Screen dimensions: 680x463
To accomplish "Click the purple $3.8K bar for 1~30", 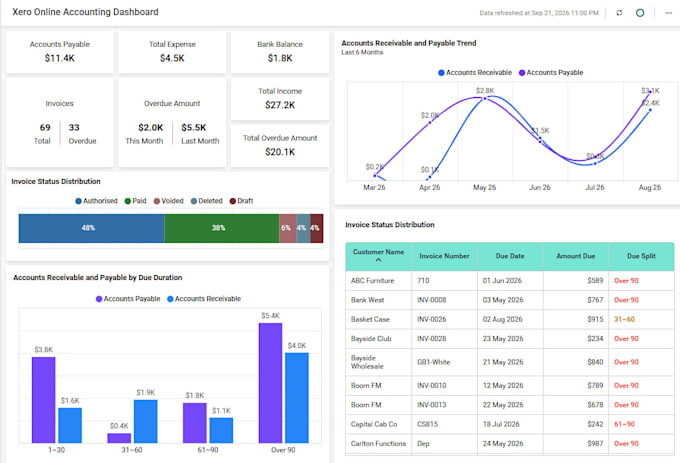I will (43, 400).
